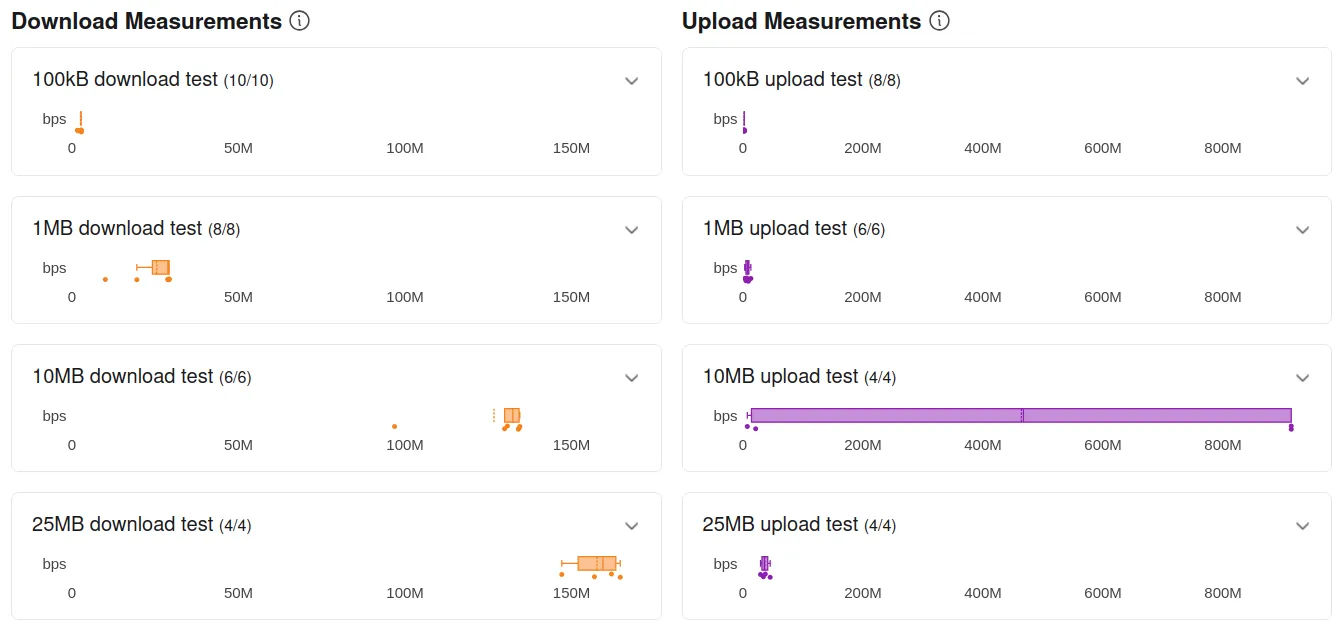Expand the 25MB download test chevron
Image resolution: width=1340 pixels, height=637 pixels.
point(632,526)
